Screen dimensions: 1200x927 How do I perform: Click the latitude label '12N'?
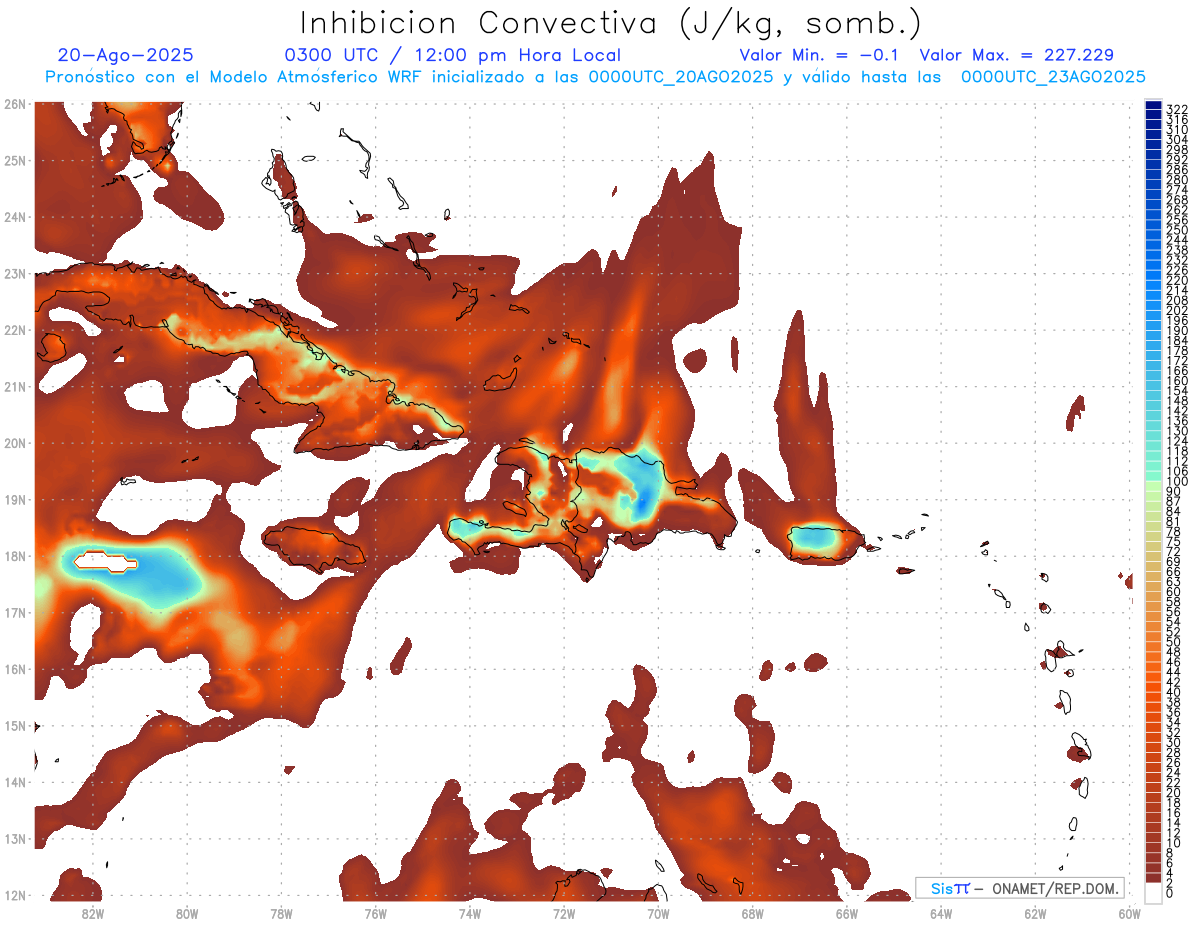(x=14, y=895)
